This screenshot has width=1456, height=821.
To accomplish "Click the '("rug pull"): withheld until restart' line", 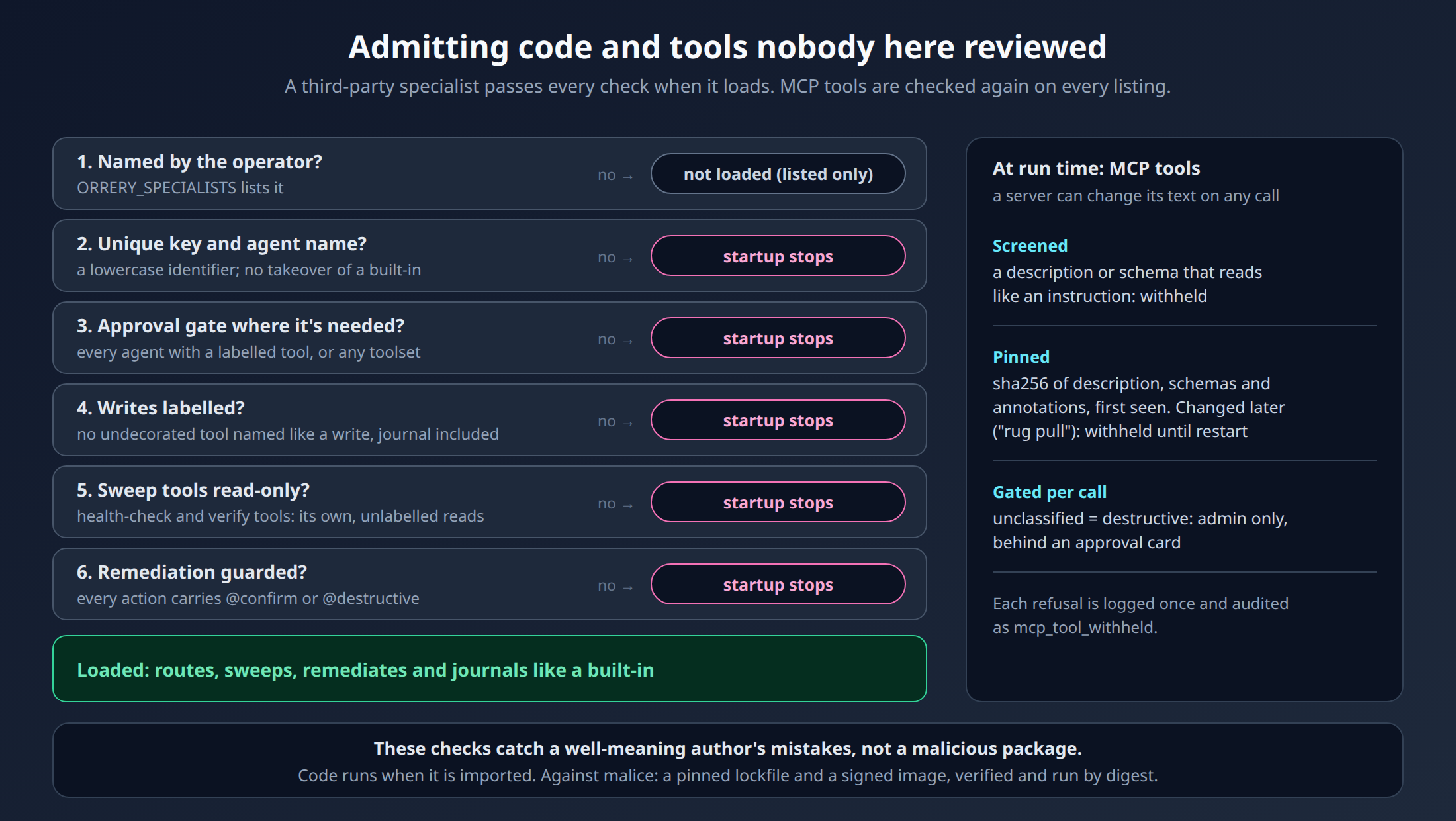I will (1120, 432).
